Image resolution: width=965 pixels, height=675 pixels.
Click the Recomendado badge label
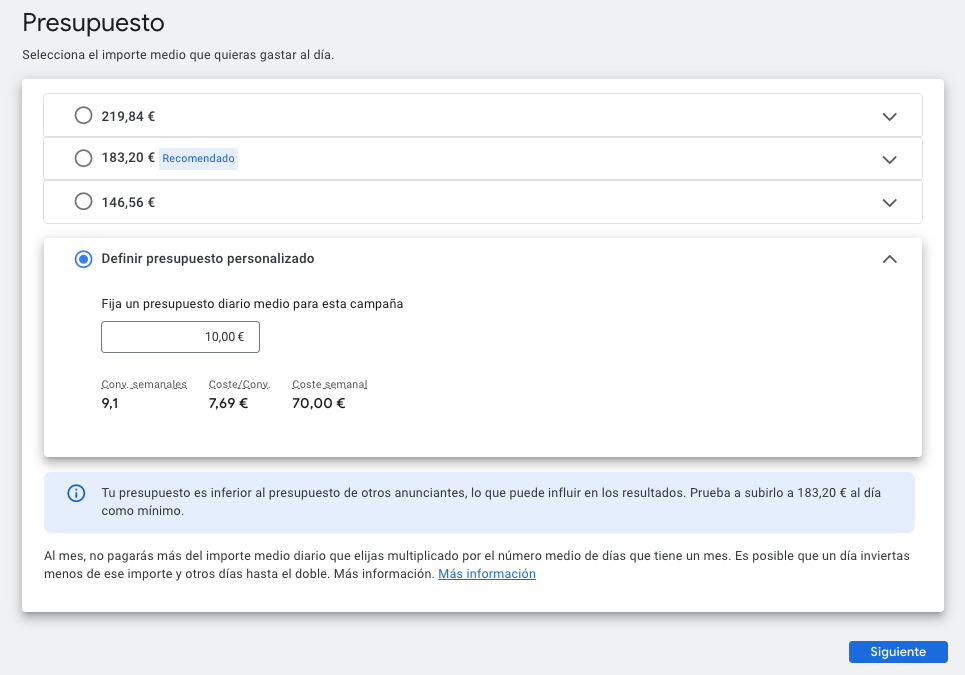(x=198, y=158)
